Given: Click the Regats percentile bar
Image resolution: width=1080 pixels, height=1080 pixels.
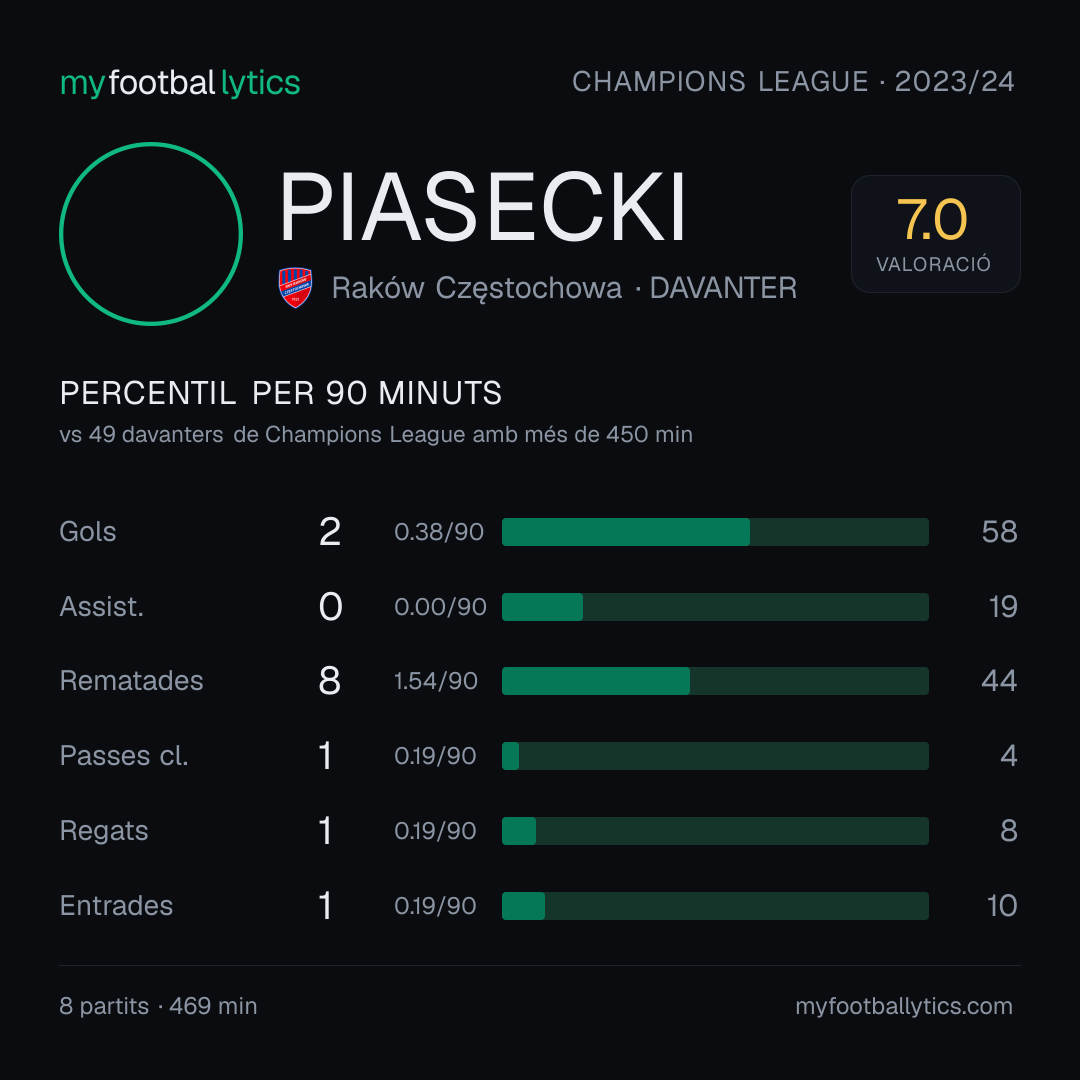Looking at the screenshot, I should pos(715,831).
